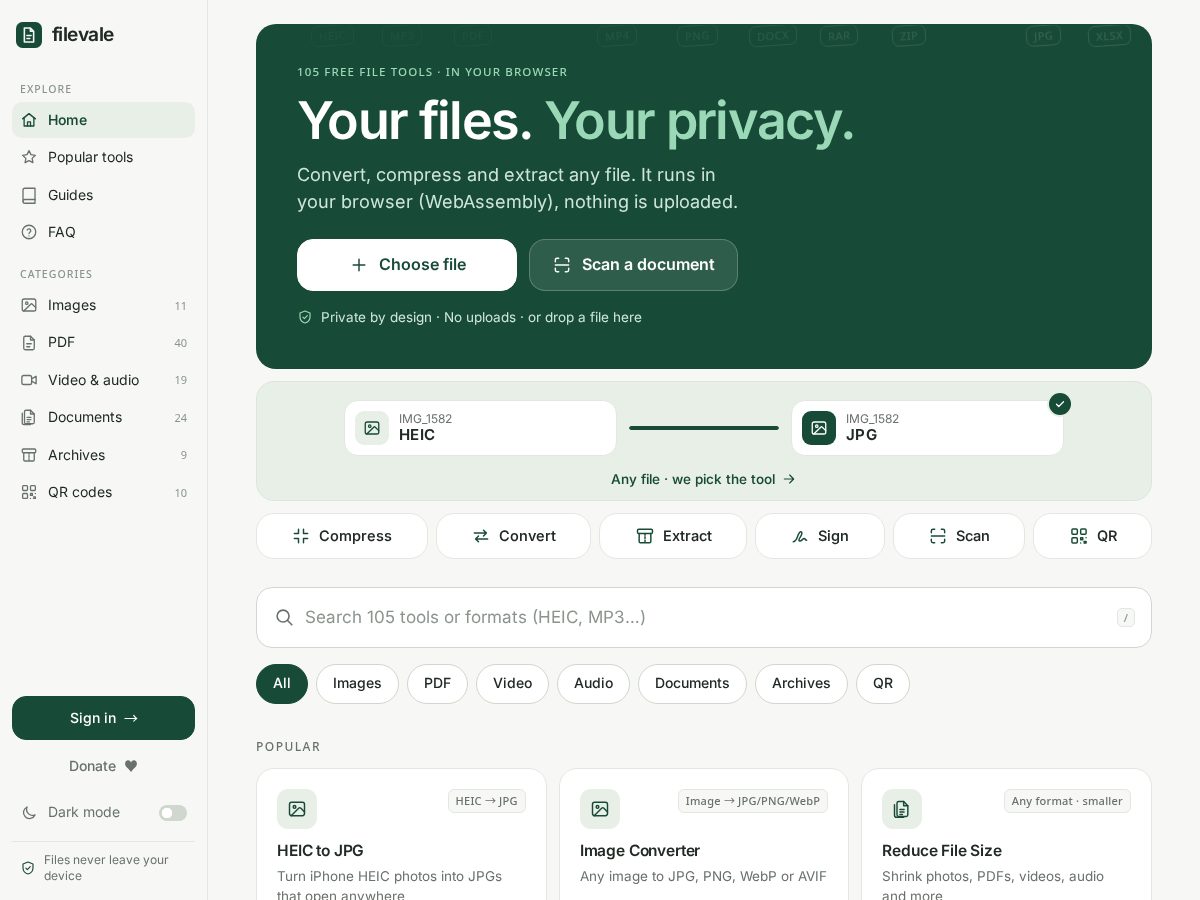The width and height of the screenshot is (1200, 900).
Task: Click the Choose file button
Action: [407, 265]
